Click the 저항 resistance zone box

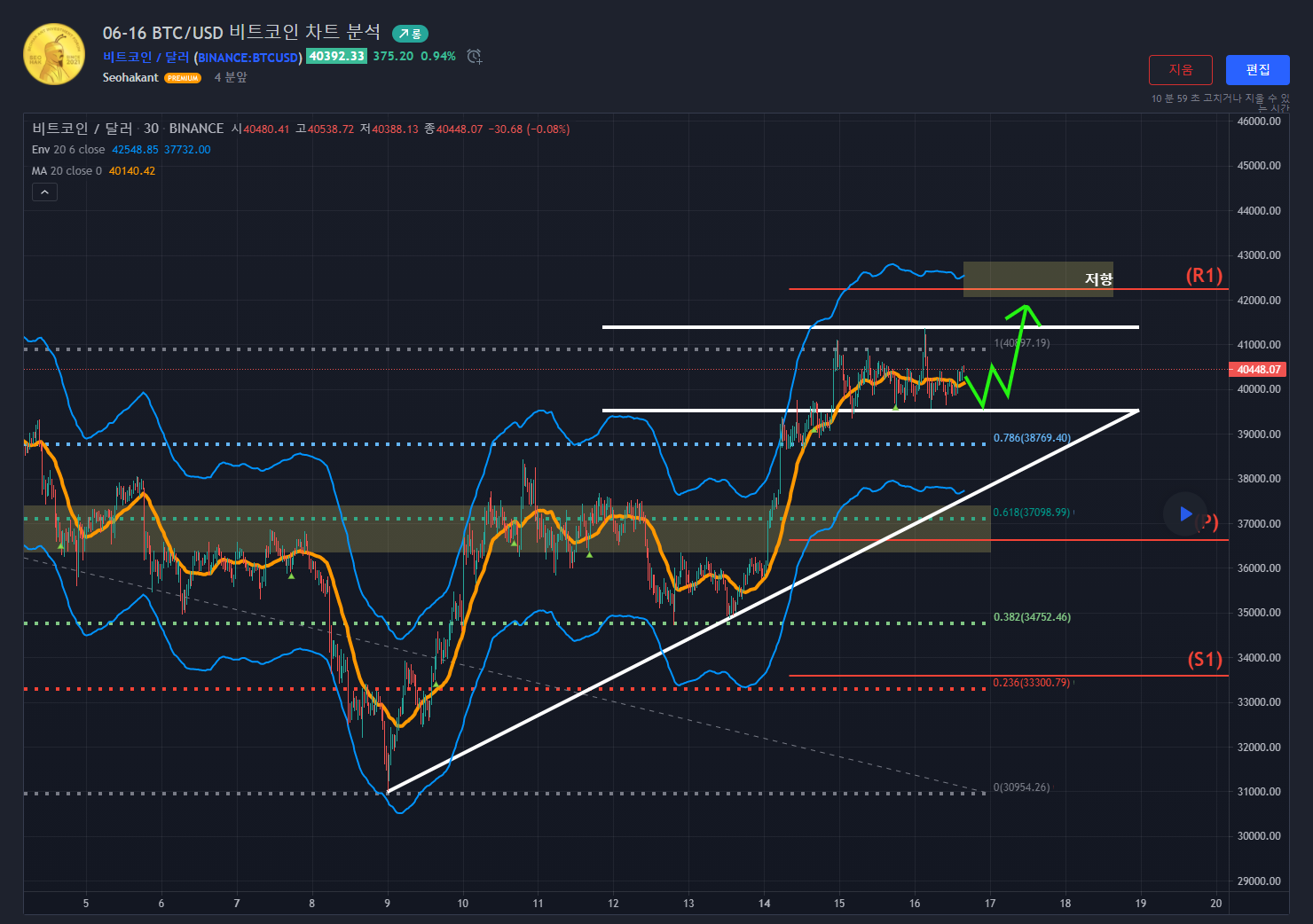click(x=1037, y=278)
